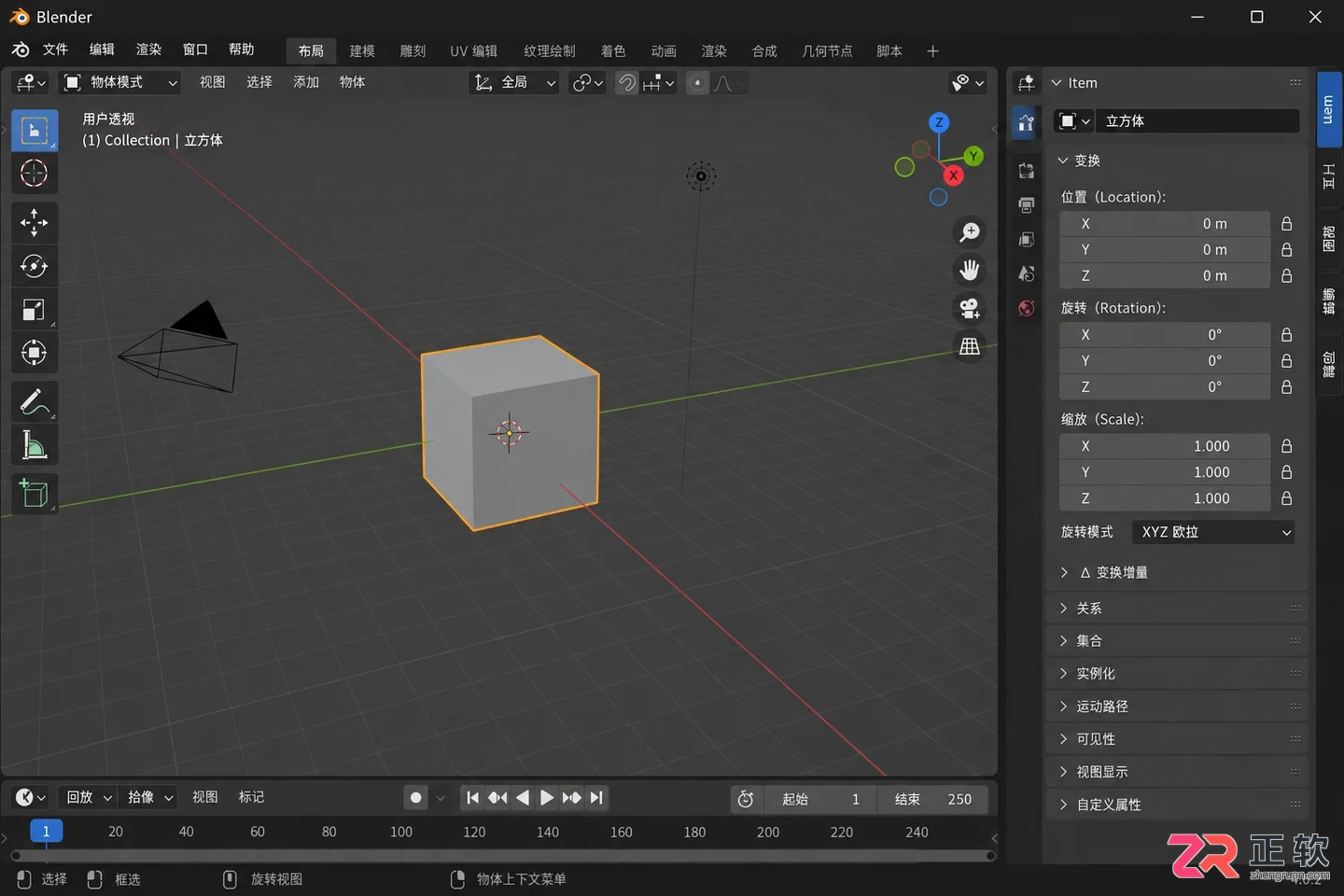Expand the 可见性 panel
Screen dimensions: 1344x896
pyautogui.click(x=1179, y=739)
